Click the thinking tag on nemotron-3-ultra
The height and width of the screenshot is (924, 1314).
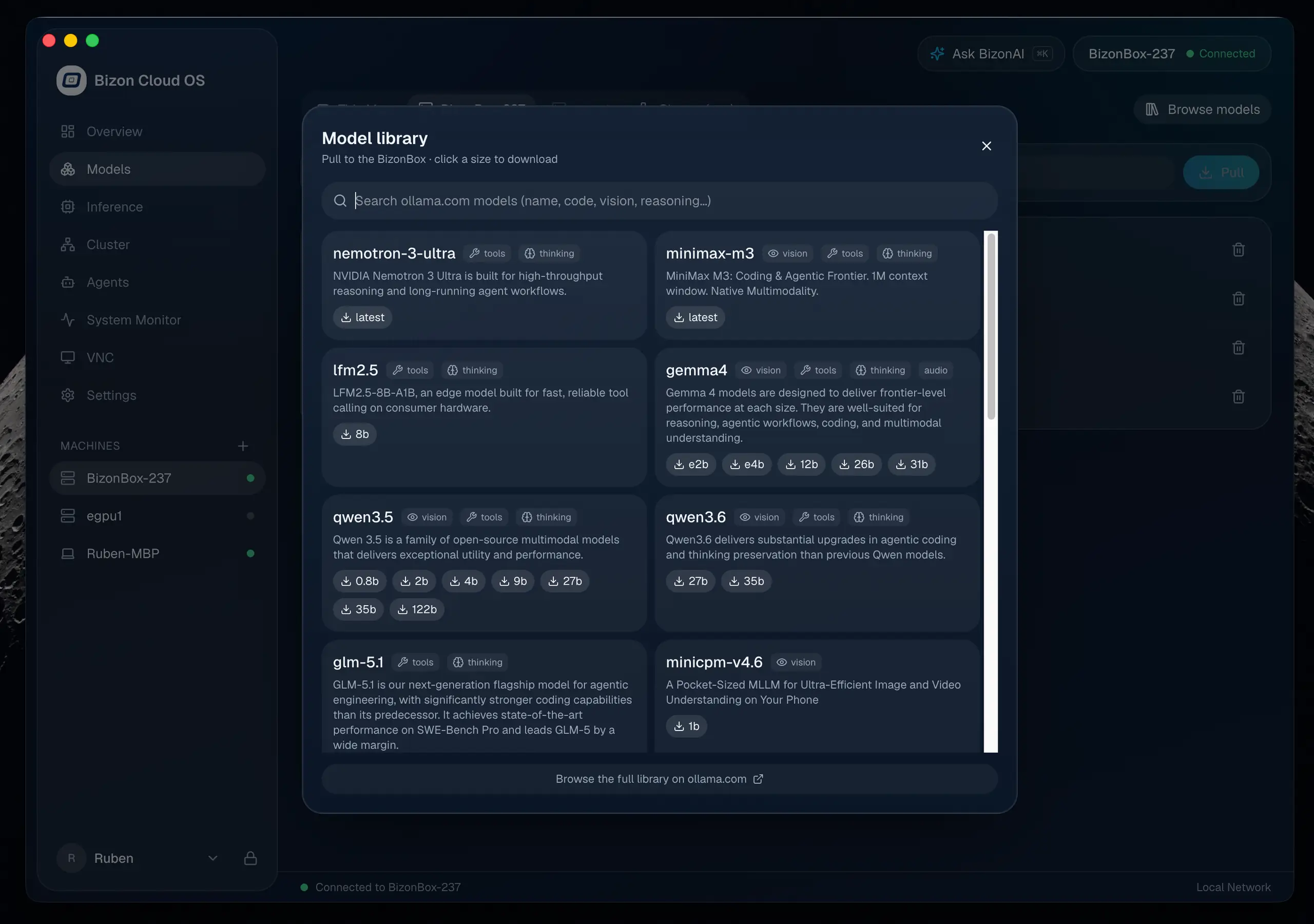pyautogui.click(x=549, y=254)
